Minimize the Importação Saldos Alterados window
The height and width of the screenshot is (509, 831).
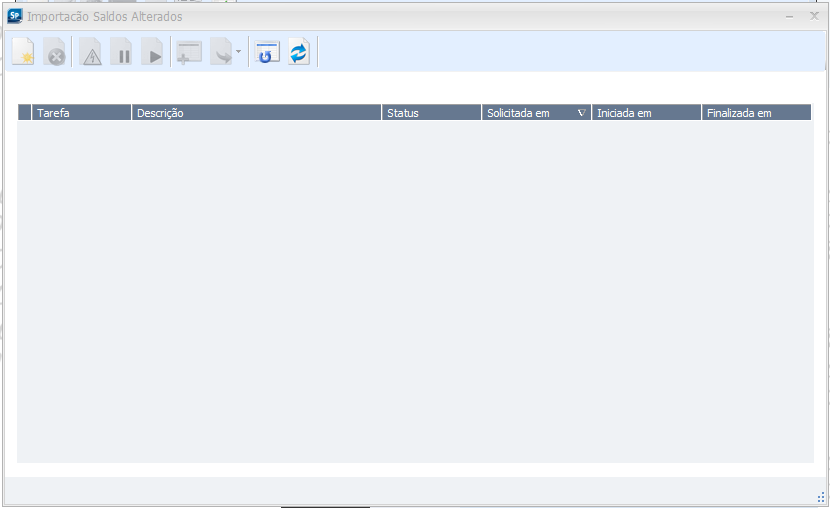click(x=789, y=16)
